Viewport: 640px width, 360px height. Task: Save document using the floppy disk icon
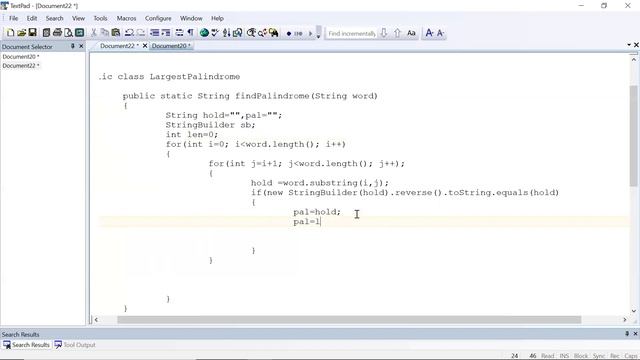coord(33,33)
